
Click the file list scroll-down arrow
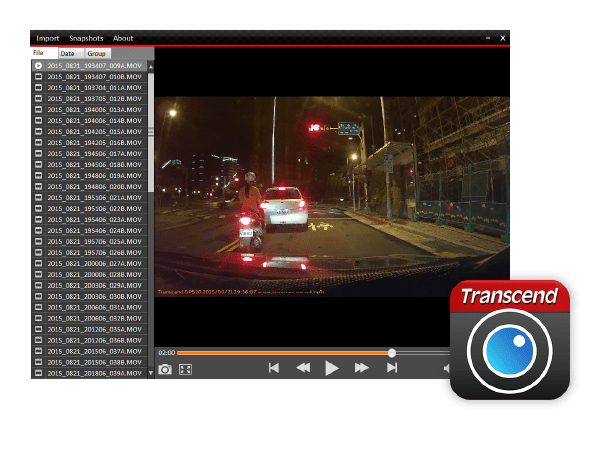pos(151,372)
